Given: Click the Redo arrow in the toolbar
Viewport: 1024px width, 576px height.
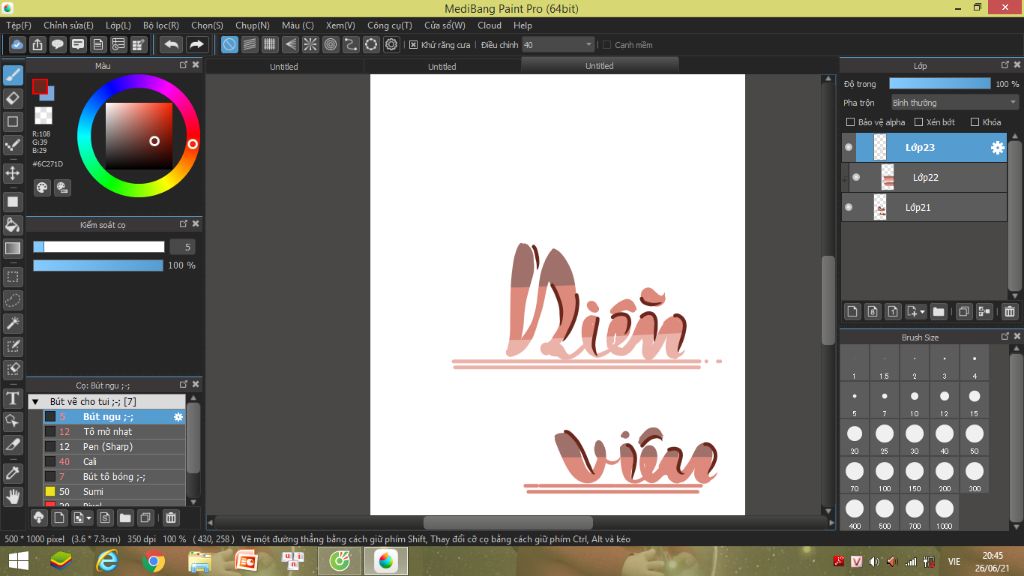Looking at the screenshot, I should coord(196,44).
